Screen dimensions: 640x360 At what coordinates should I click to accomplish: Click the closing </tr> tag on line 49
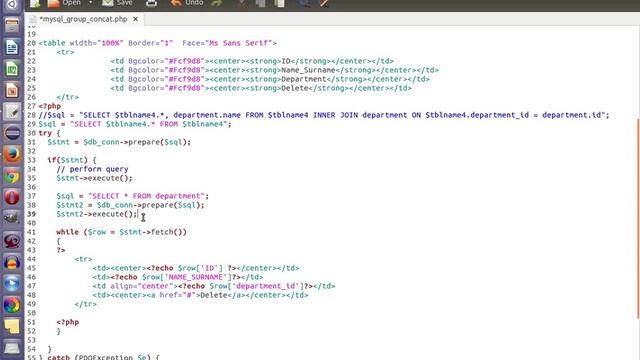[85, 304]
